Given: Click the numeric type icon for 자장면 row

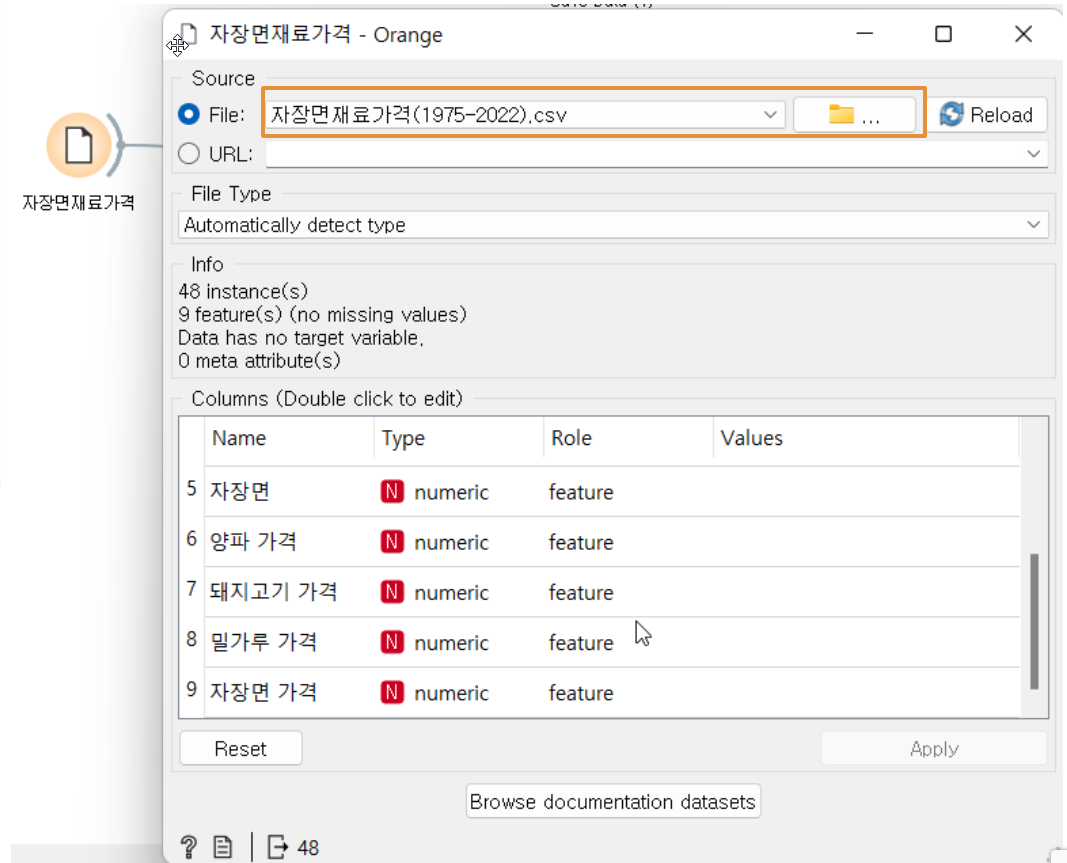Looking at the screenshot, I should coord(392,491).
